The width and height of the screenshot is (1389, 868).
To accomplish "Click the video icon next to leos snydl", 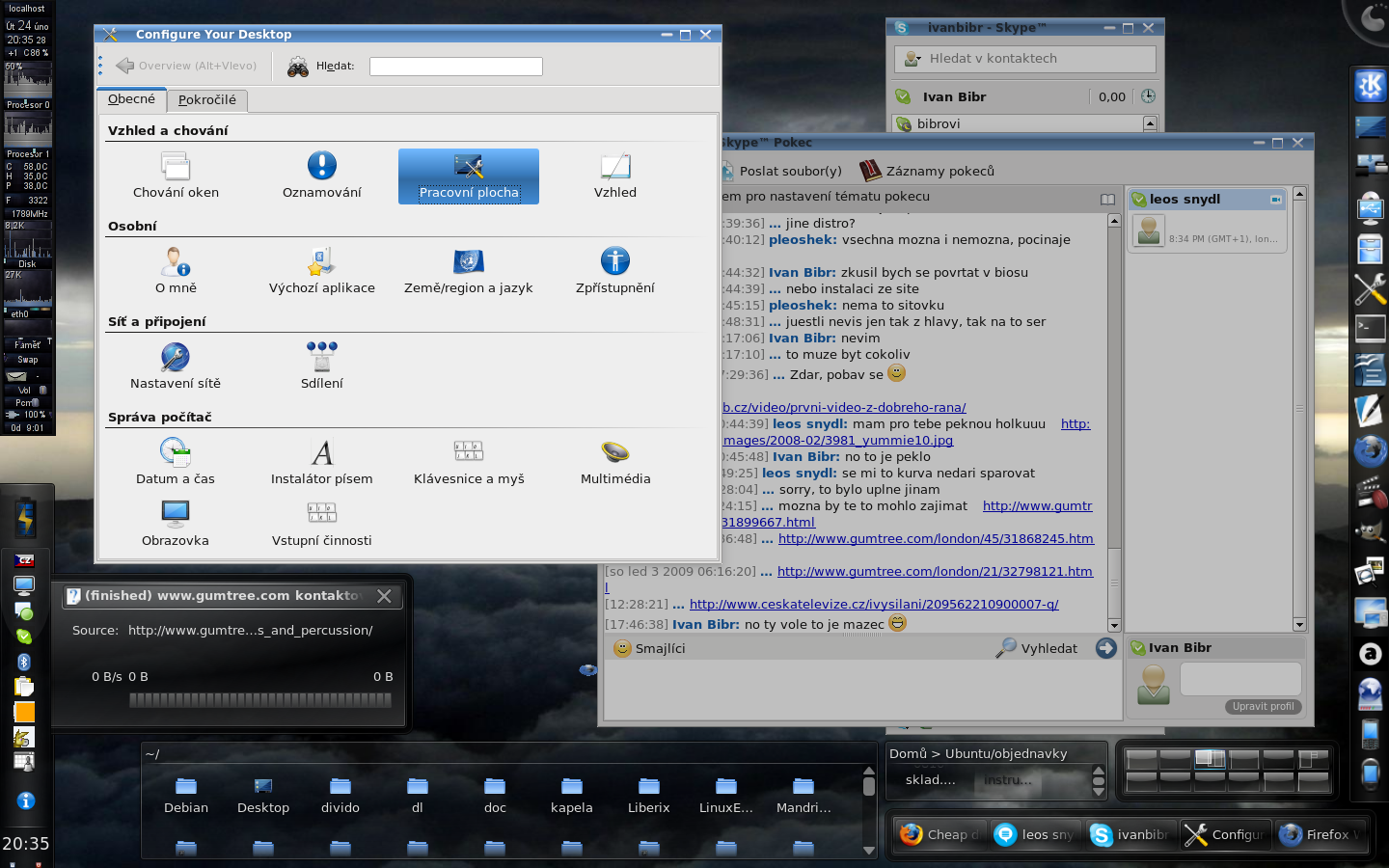I will (1275, 200).
